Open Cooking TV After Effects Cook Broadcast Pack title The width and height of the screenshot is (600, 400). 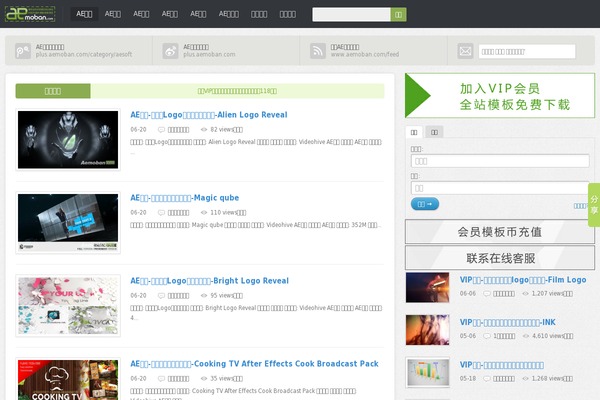pyautogui.click(x=254, y=364)
